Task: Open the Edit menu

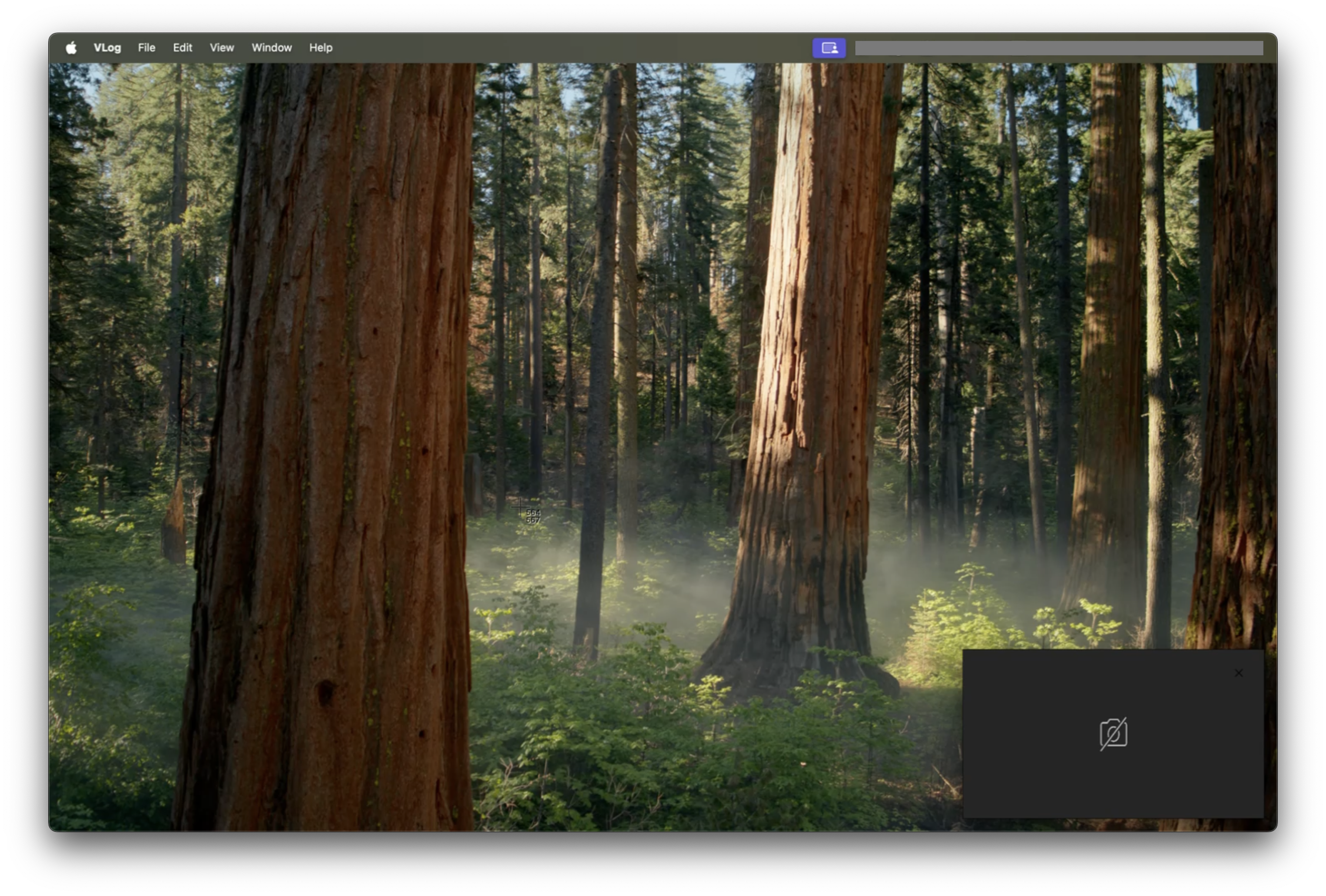Action: [x=182, y=48]
